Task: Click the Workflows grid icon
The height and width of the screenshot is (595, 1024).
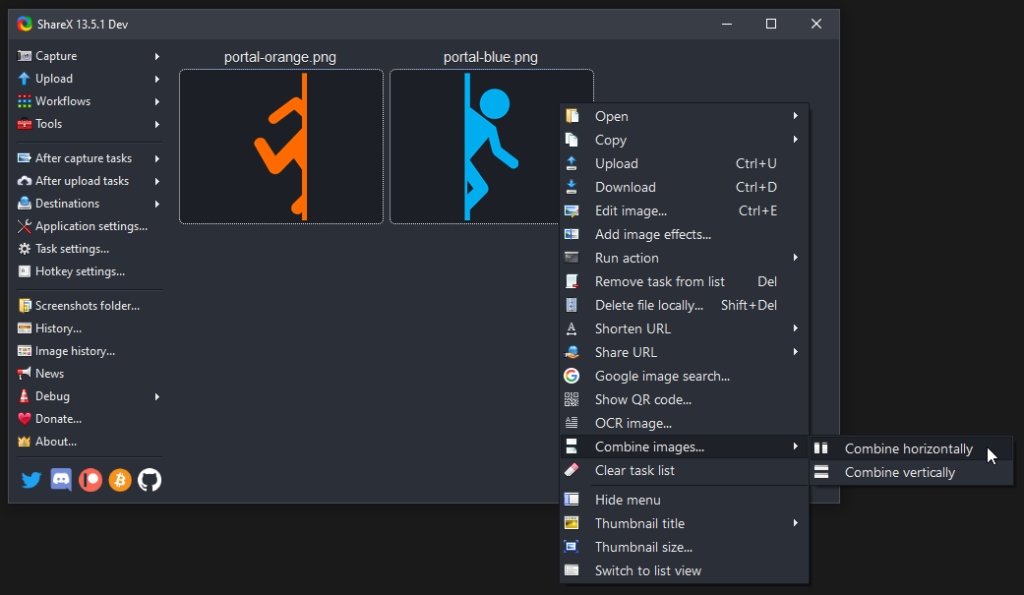Action: 24,101
